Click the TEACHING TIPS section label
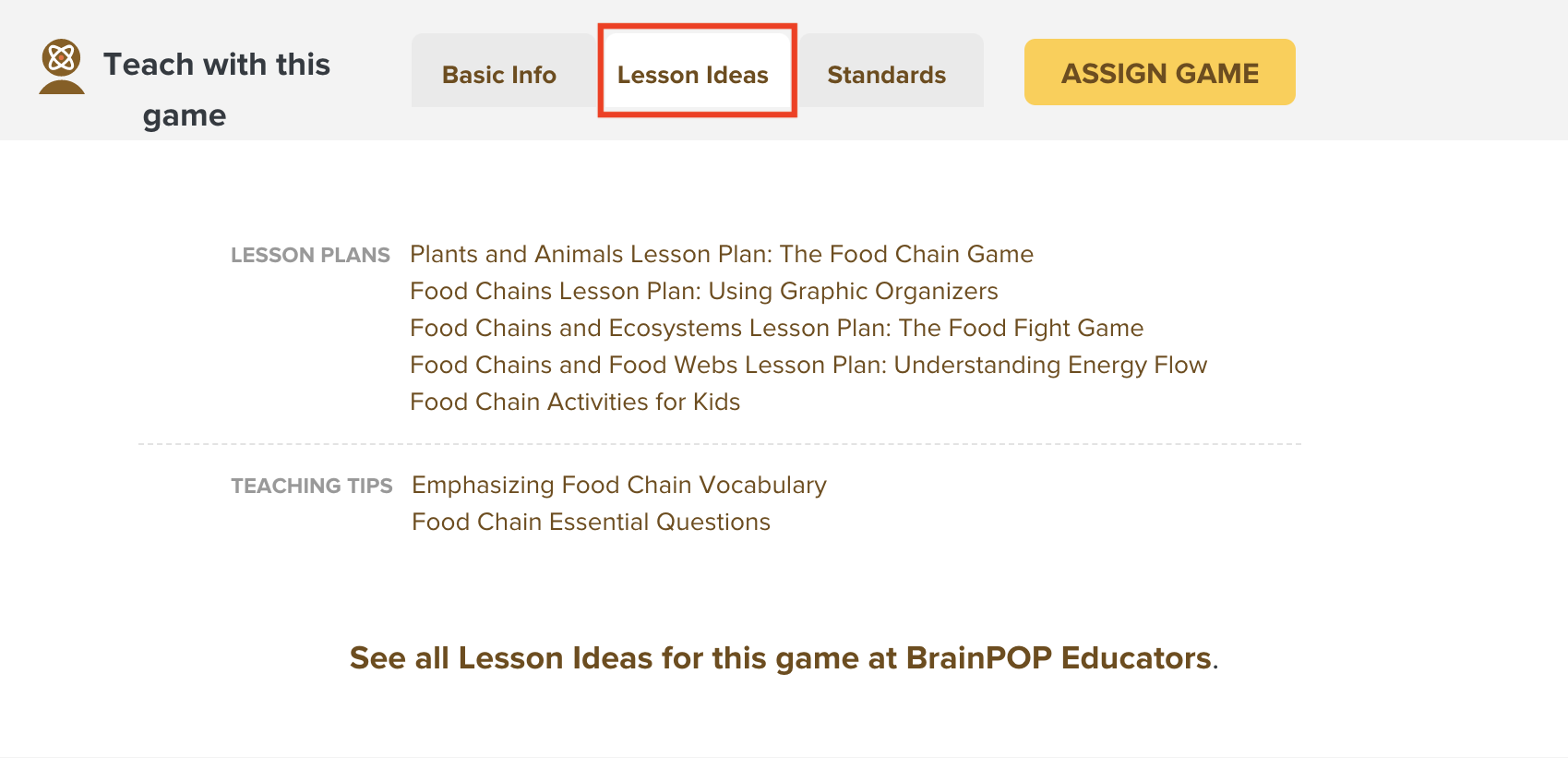 312,486
